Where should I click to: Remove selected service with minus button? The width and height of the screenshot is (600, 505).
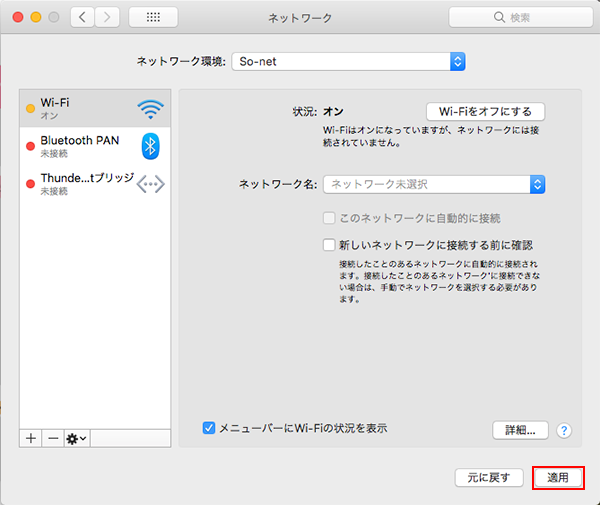pos(52,438)
